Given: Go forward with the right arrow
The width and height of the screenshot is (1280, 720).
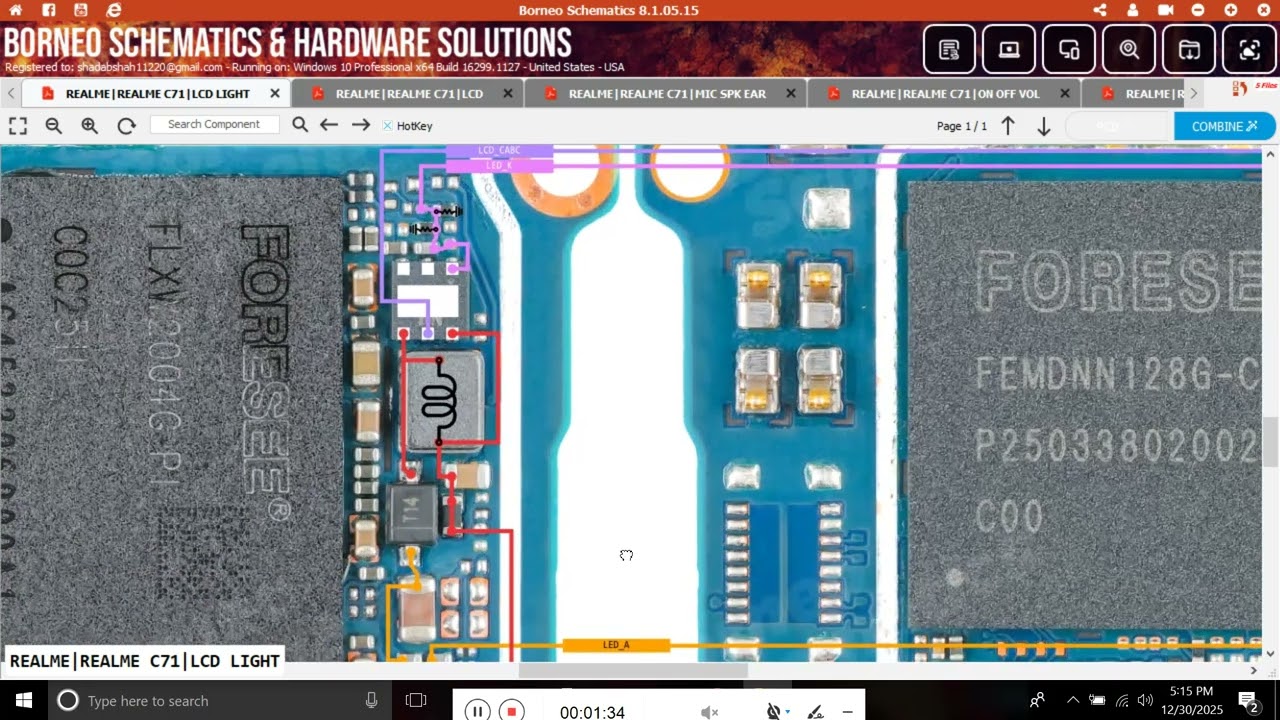Looking at the screenshot, I should point(361,125).
